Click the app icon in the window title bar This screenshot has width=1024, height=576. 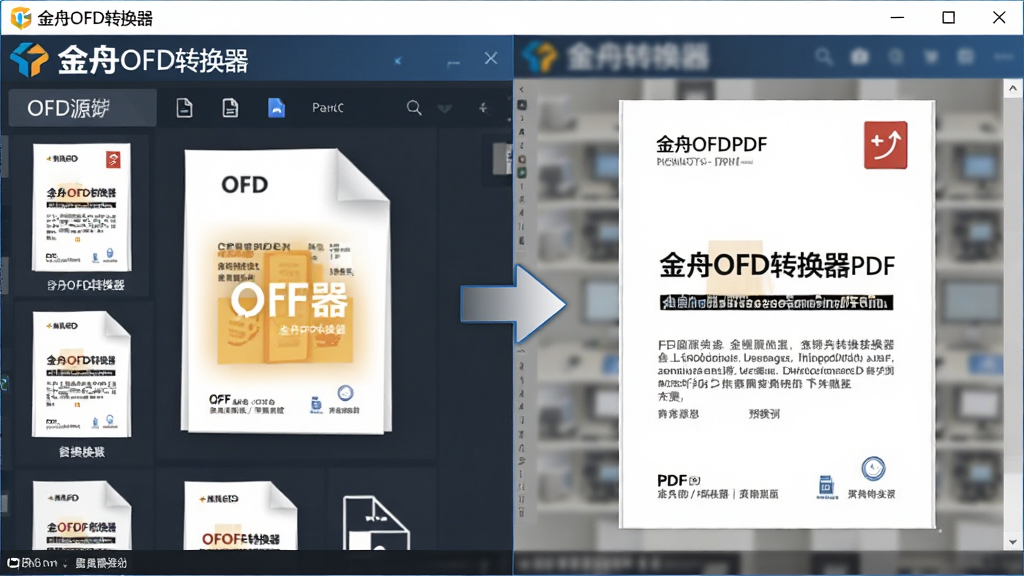[21, 18]
